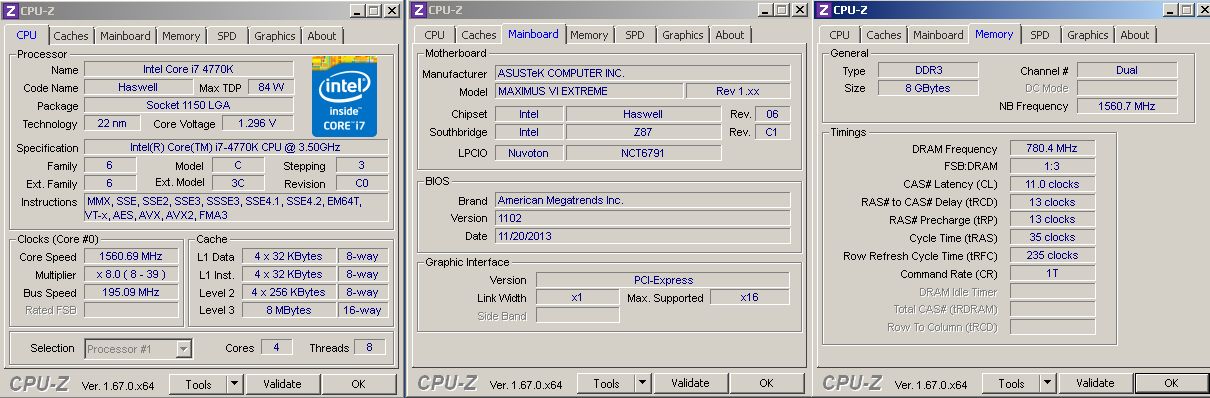Click the Instructions list field

(236, 208)
